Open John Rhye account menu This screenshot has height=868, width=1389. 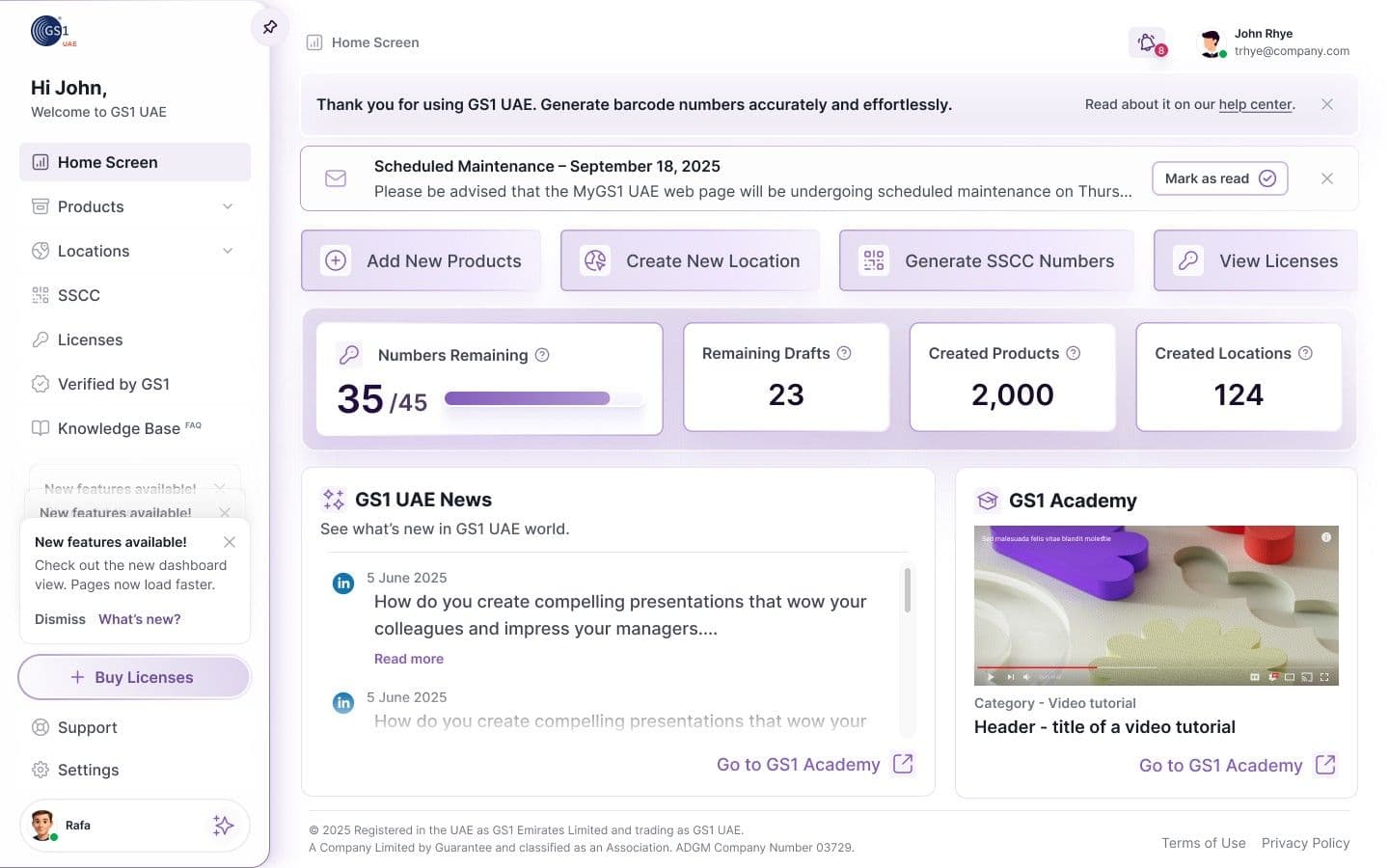[x=1273, y=42]
